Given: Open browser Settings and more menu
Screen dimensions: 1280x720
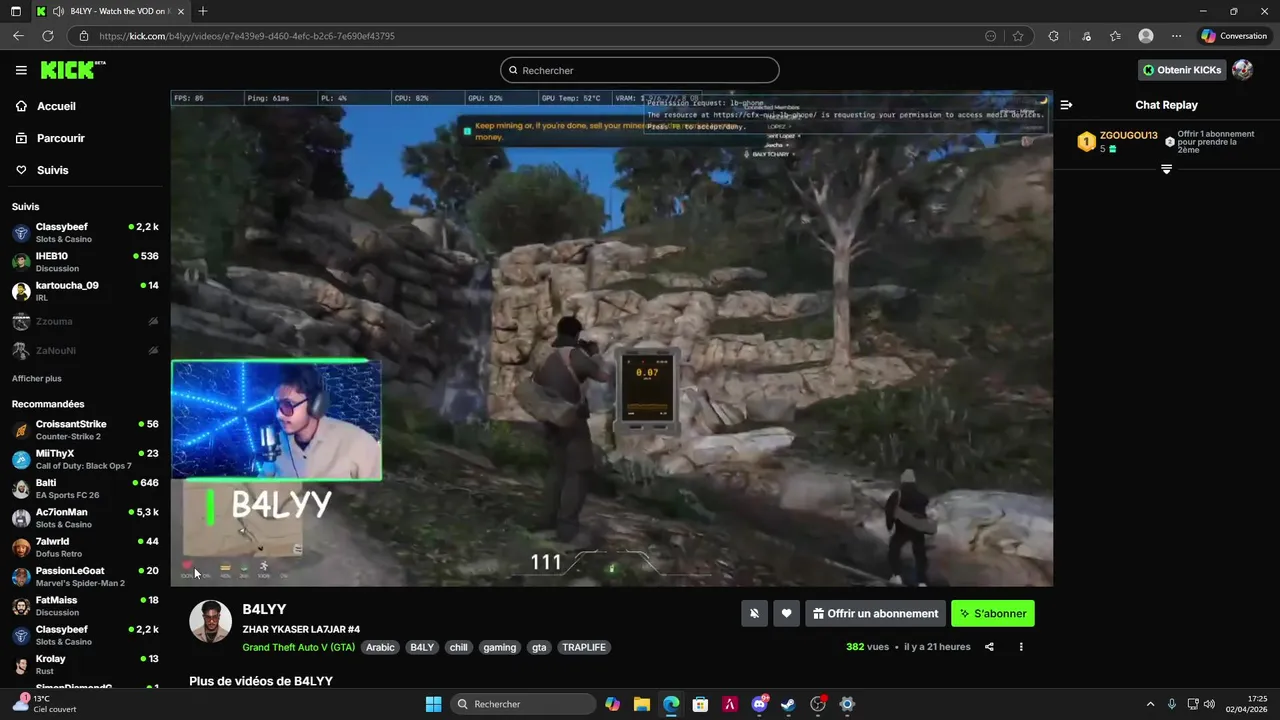Looking at the screenshot, I should [x=1176, y=36].
